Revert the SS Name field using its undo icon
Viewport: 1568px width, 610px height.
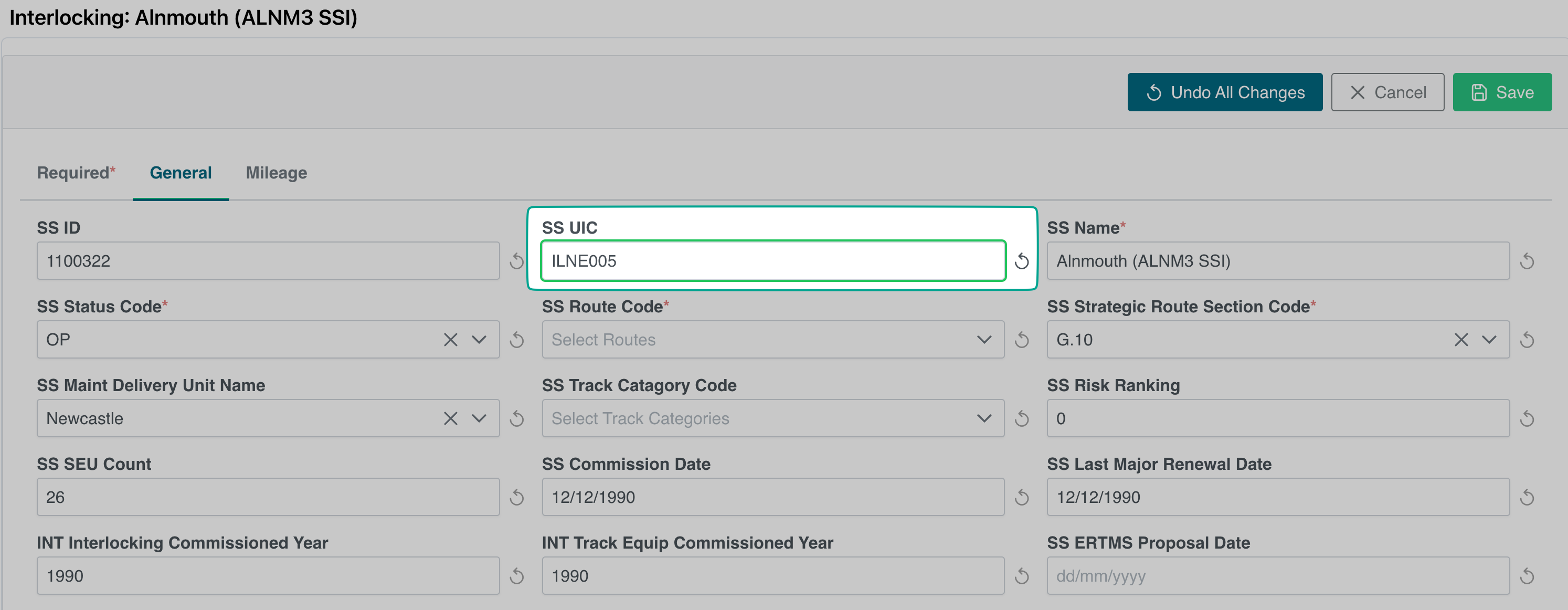click(1527, 261)
